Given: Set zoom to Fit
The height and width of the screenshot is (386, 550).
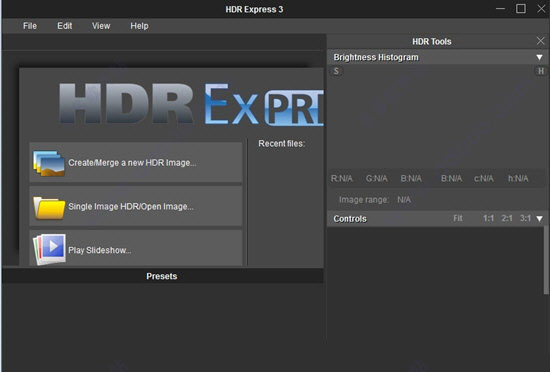Looking at the screenshot, I should pyautogui.click(x=458, y=218).
